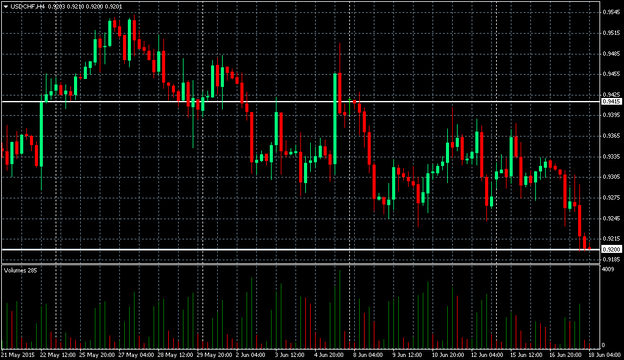Click the 27 May 04:00 time label
Viewport: 624px width, 360px height.
(136, 355)
